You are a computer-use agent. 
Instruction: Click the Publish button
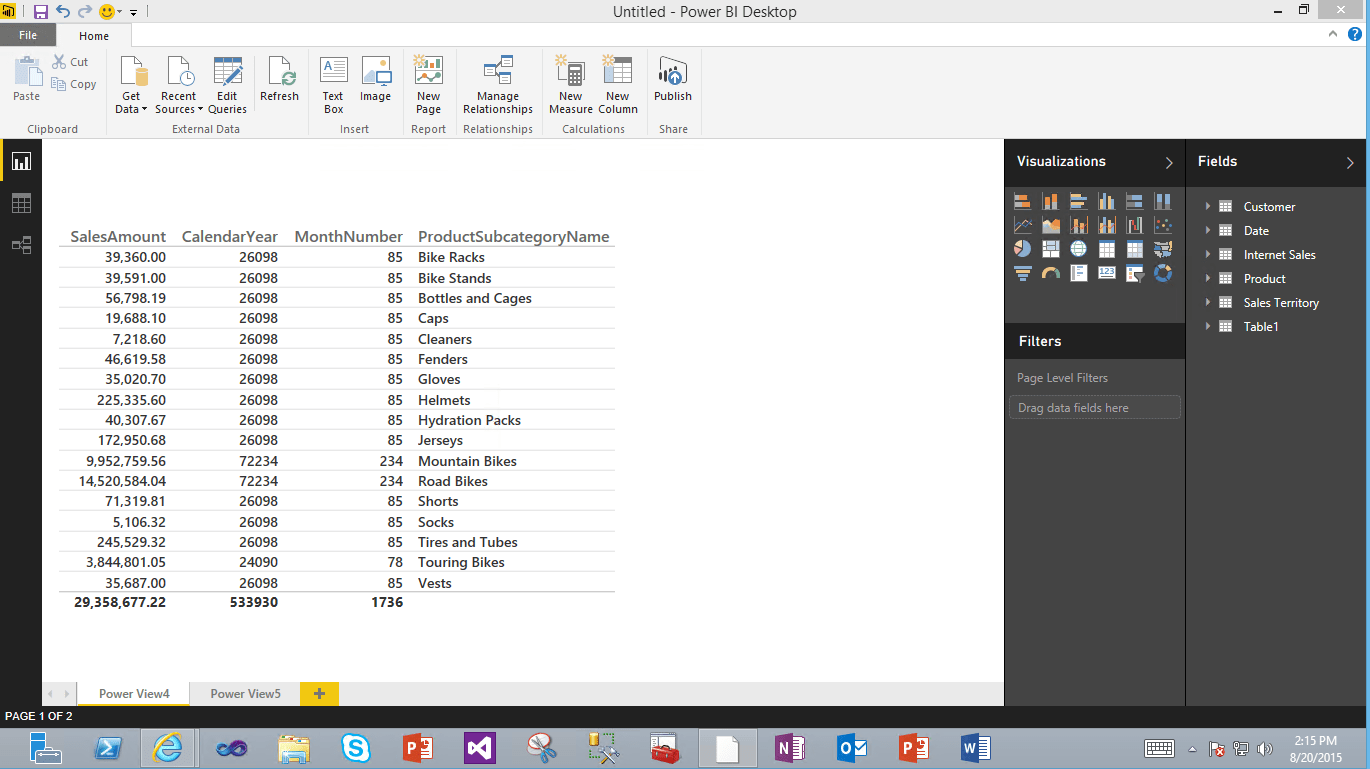[x=673, y=80]
